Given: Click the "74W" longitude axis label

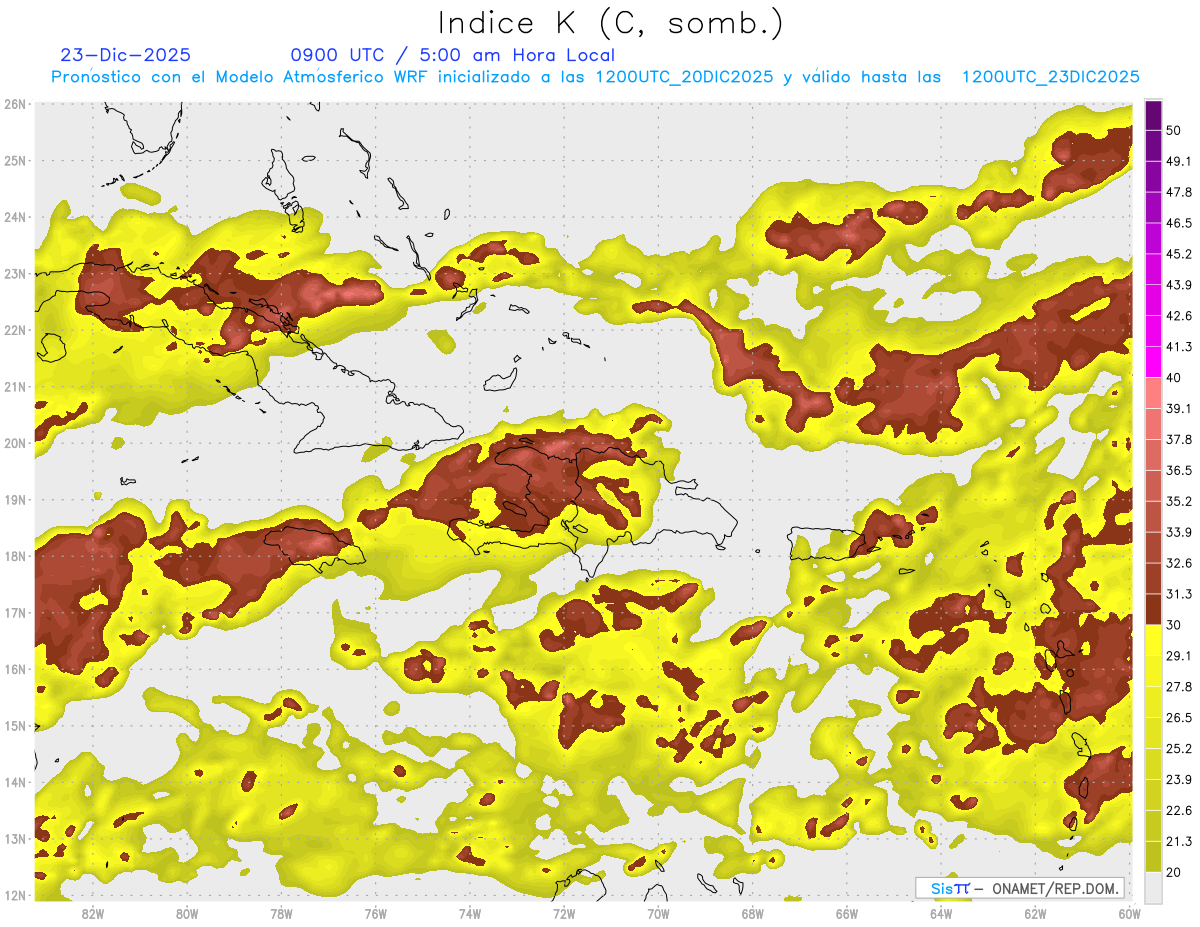Looking at the screenshot, I should (470, 914).
